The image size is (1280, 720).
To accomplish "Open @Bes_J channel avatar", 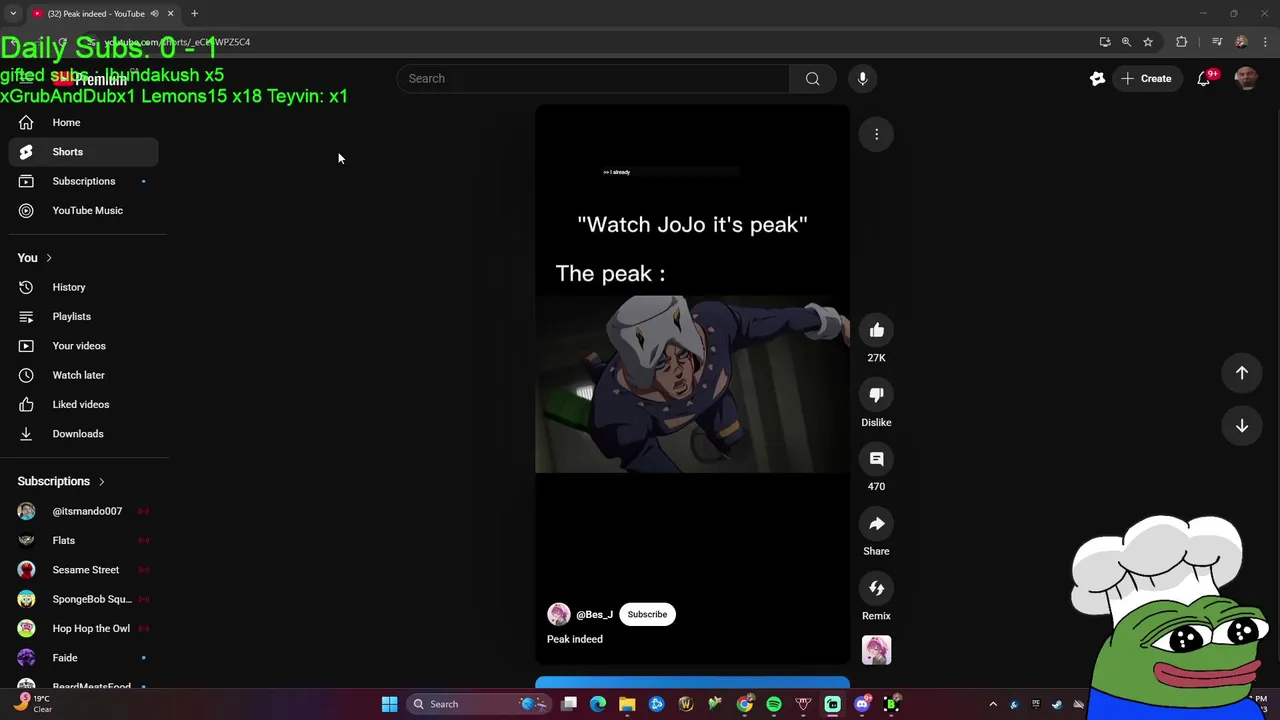I will pos(558,614).
